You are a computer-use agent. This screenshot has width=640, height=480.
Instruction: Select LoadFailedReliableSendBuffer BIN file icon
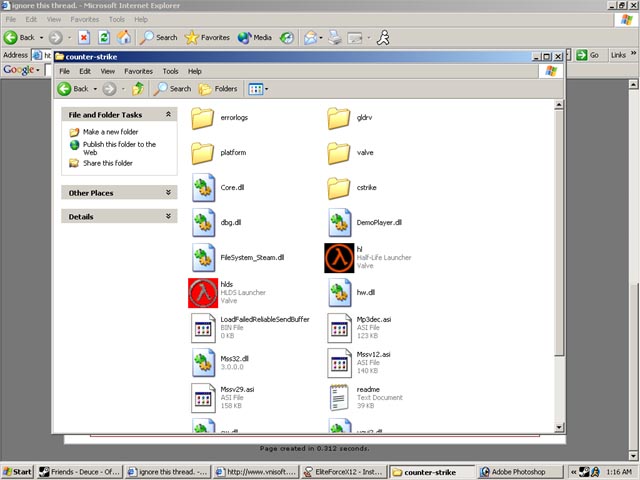(203, 328)
